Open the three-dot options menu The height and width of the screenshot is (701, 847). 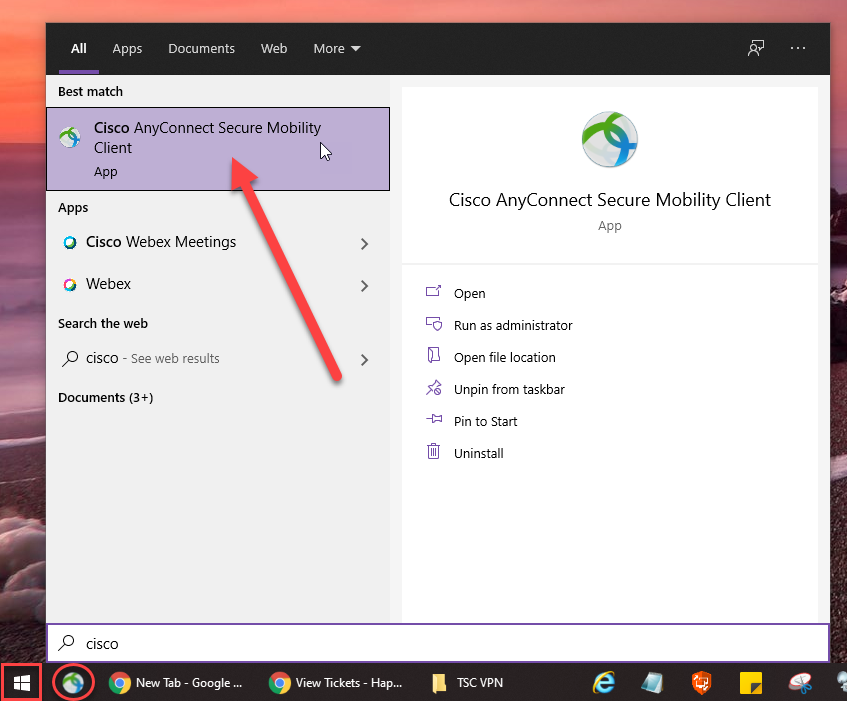pyautogui.click(x=798, y=48)
